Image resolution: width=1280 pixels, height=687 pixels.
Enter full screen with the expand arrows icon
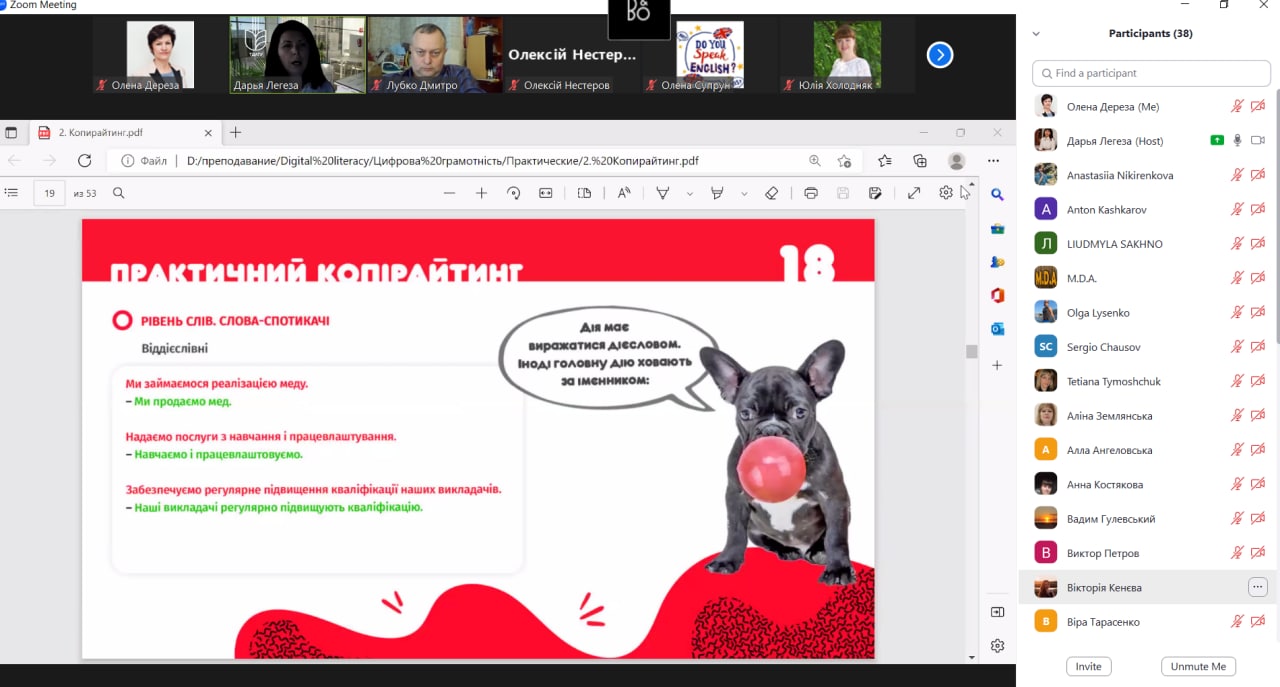tap(914, 193)
